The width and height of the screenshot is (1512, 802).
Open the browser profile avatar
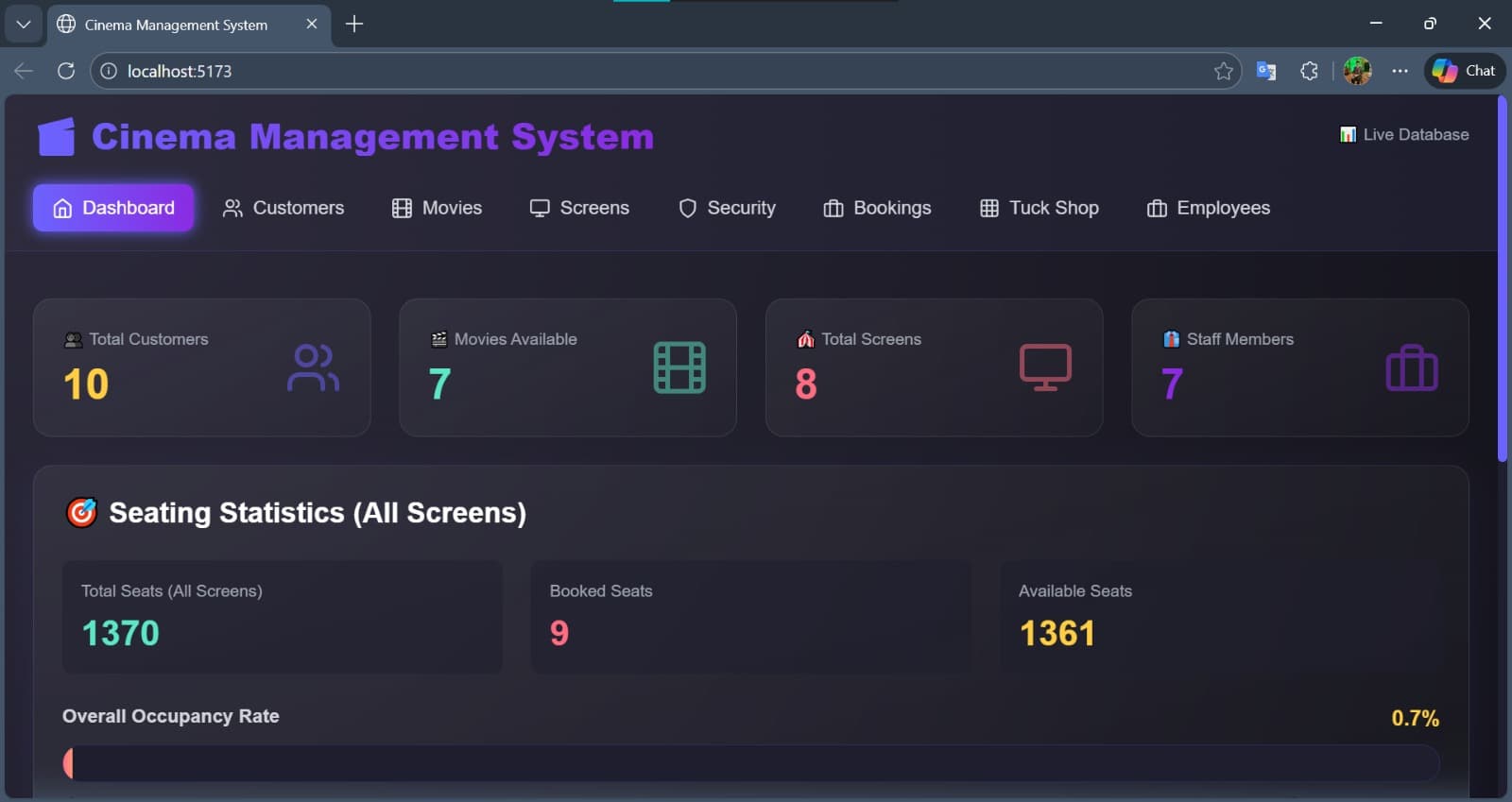[1358, 71]
